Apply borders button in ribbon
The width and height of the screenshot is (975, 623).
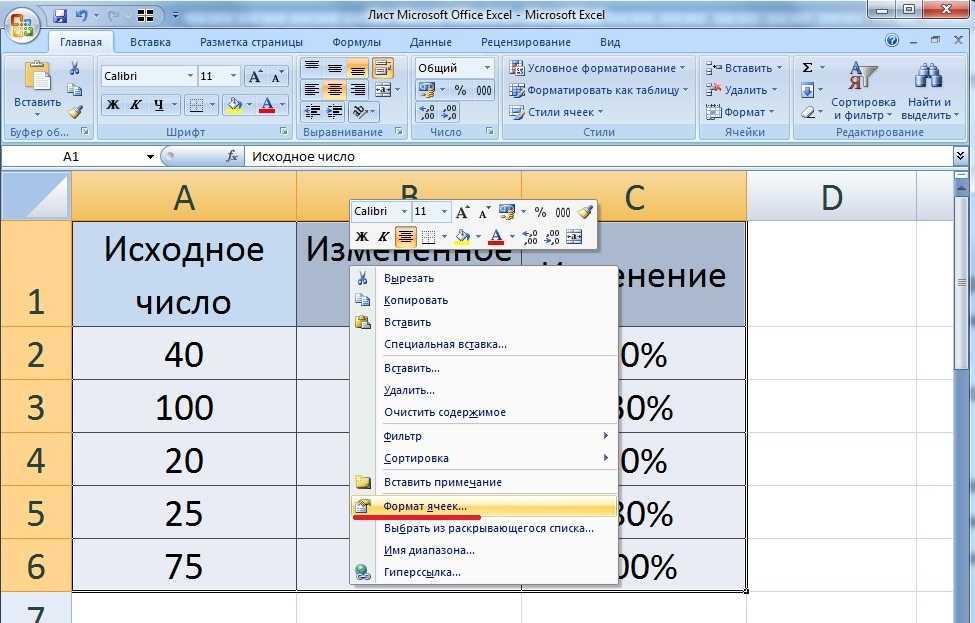[196, 104]
